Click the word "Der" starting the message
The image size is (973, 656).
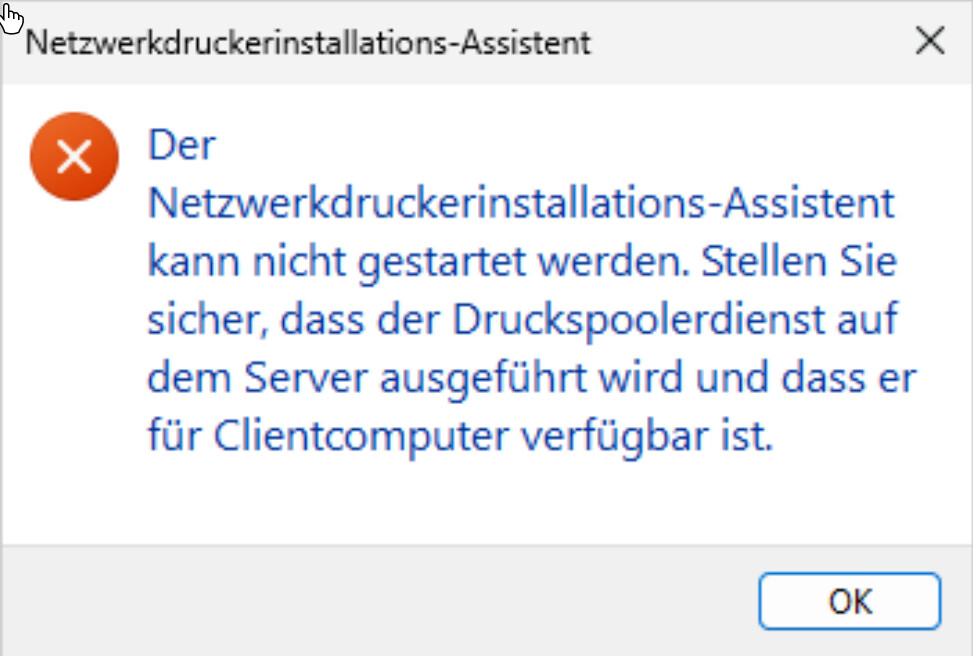tap(182, 146)
